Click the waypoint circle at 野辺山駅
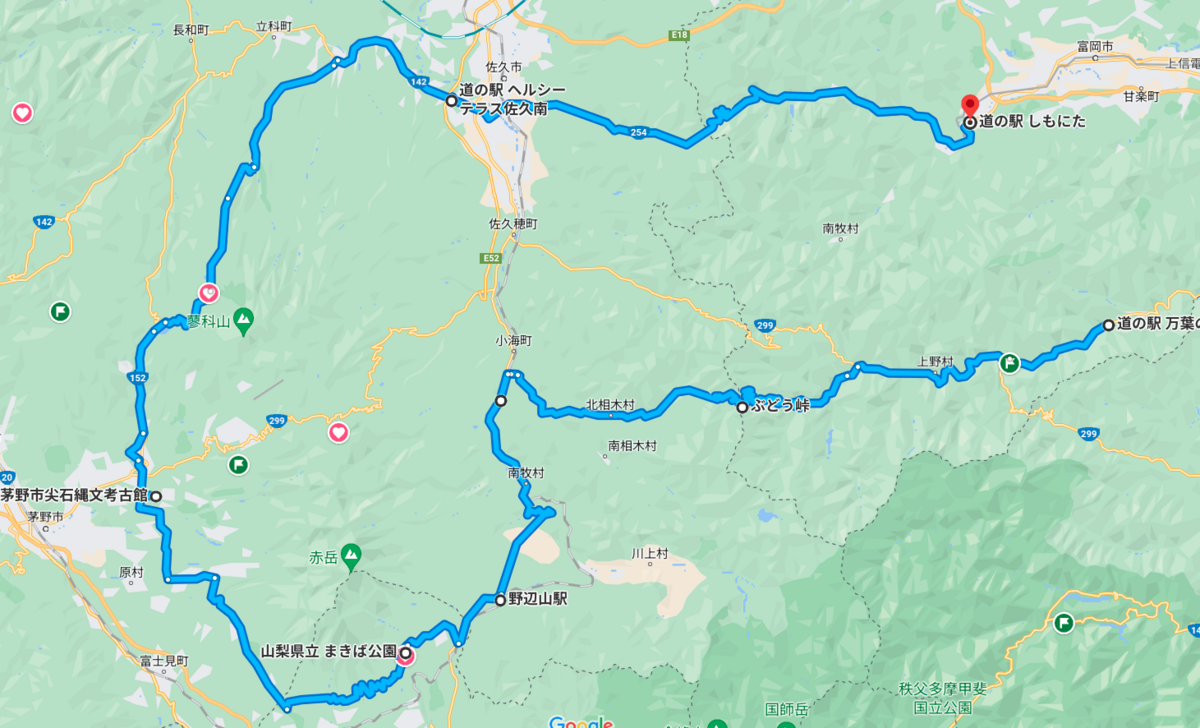 coord(501,600)
